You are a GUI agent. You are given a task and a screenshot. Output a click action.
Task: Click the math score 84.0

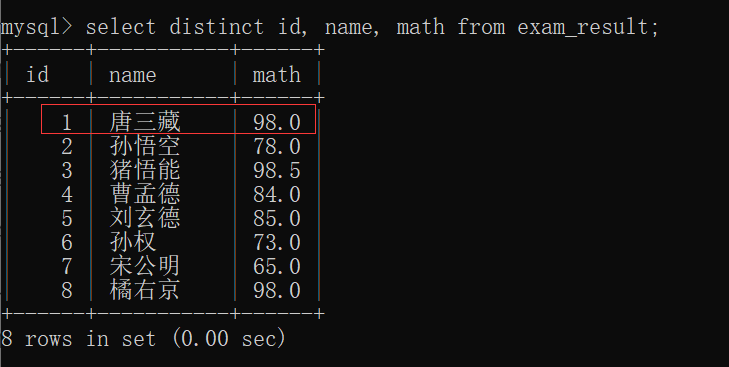point(277,194)
